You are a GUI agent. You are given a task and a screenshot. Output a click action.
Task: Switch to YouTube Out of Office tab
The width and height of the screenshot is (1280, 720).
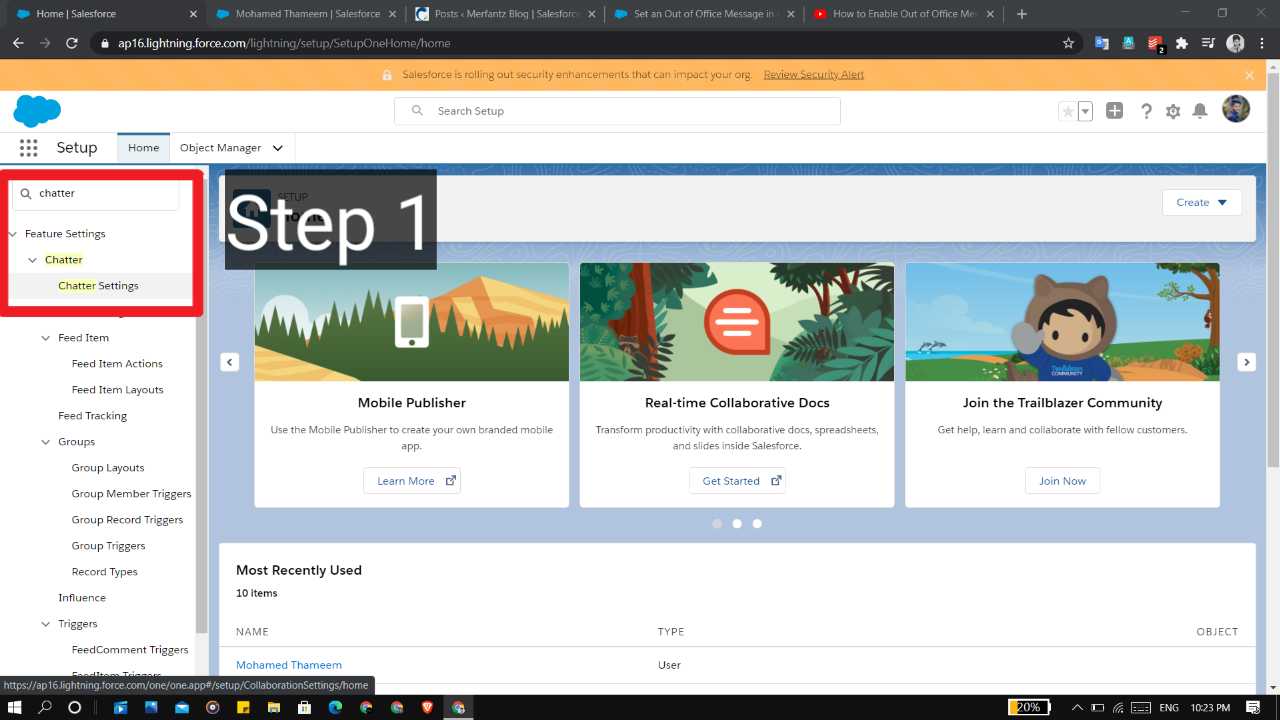click(904, 14)
